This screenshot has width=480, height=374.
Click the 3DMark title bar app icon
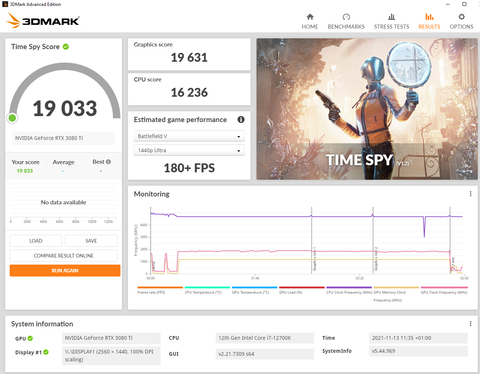(x=5, y=4)
